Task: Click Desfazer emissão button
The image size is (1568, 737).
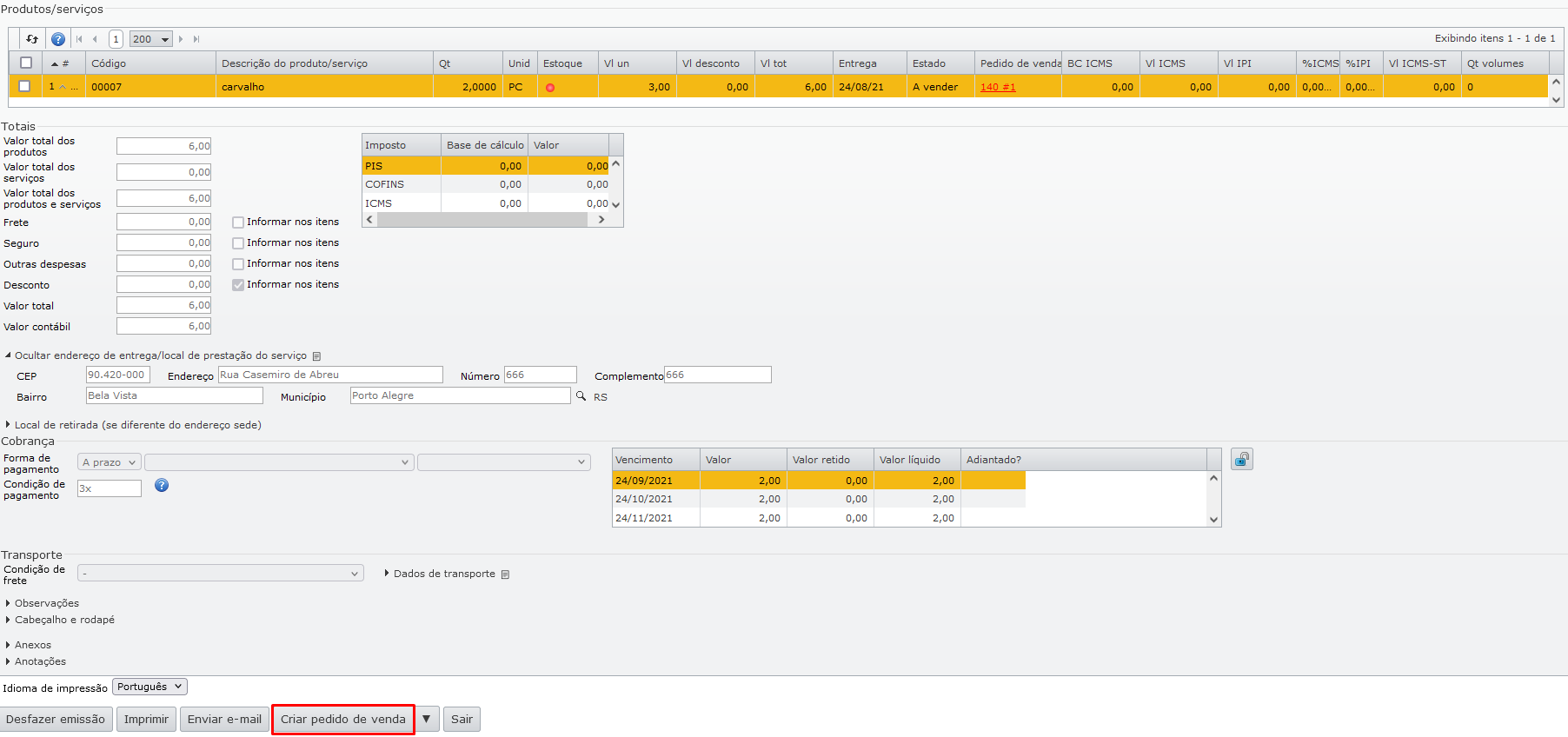Action: pos(56,719)
